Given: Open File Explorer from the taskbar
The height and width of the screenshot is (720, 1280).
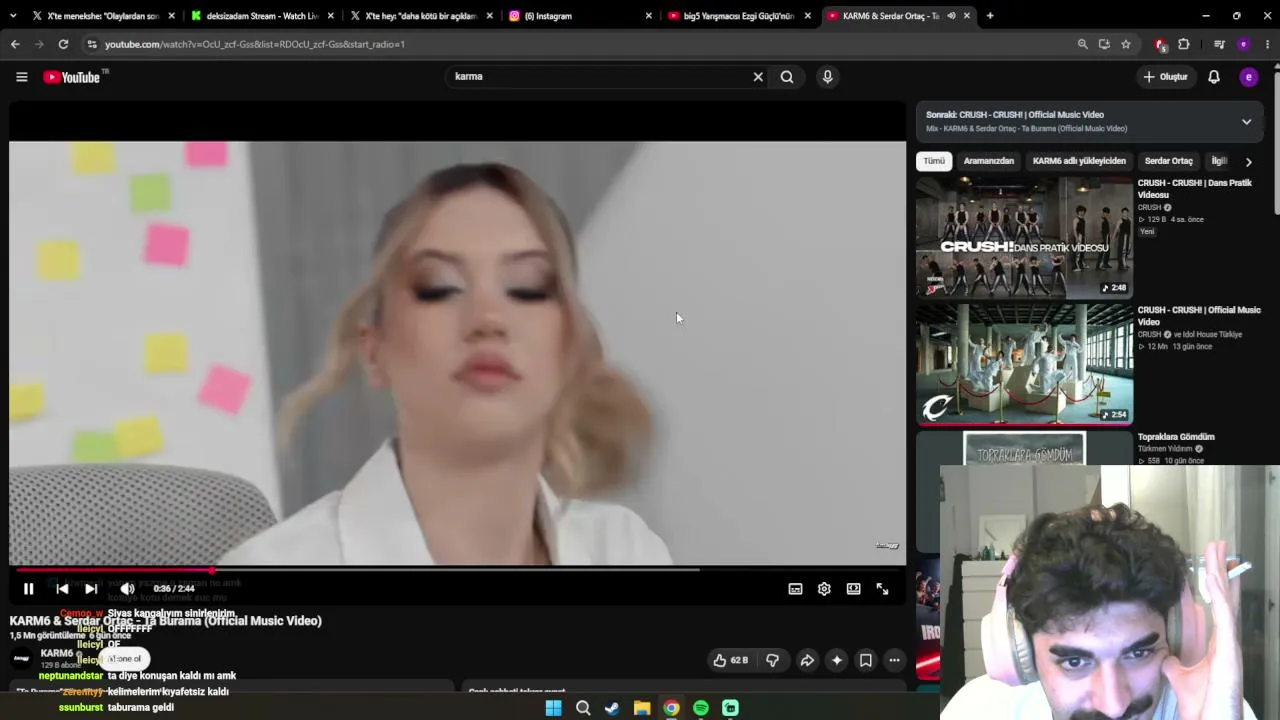Looking at the screenshot, I should pos(642,708).
